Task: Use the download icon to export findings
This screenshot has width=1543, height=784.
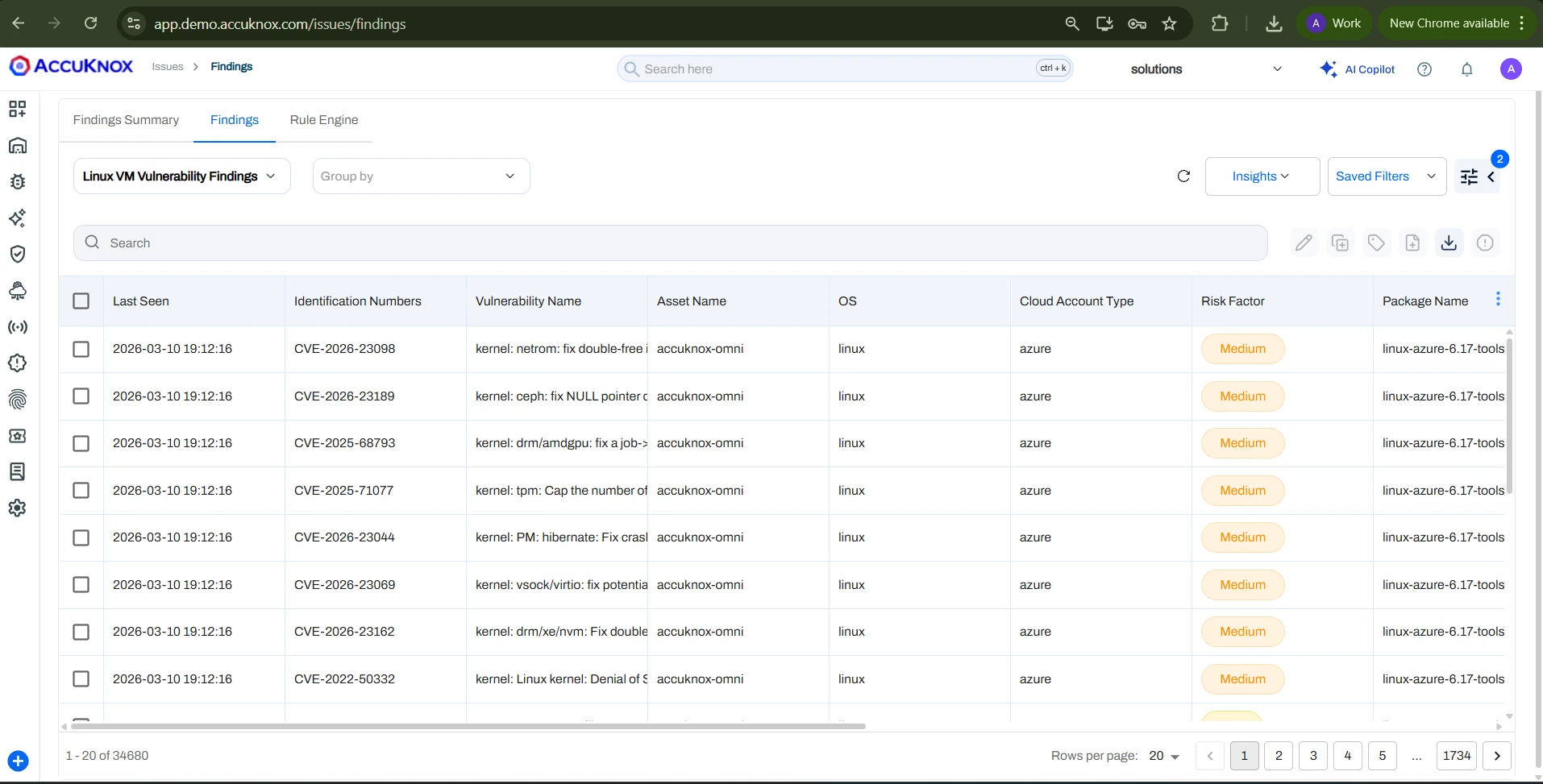Action: pyautogui.click(x=1448, y=242)
